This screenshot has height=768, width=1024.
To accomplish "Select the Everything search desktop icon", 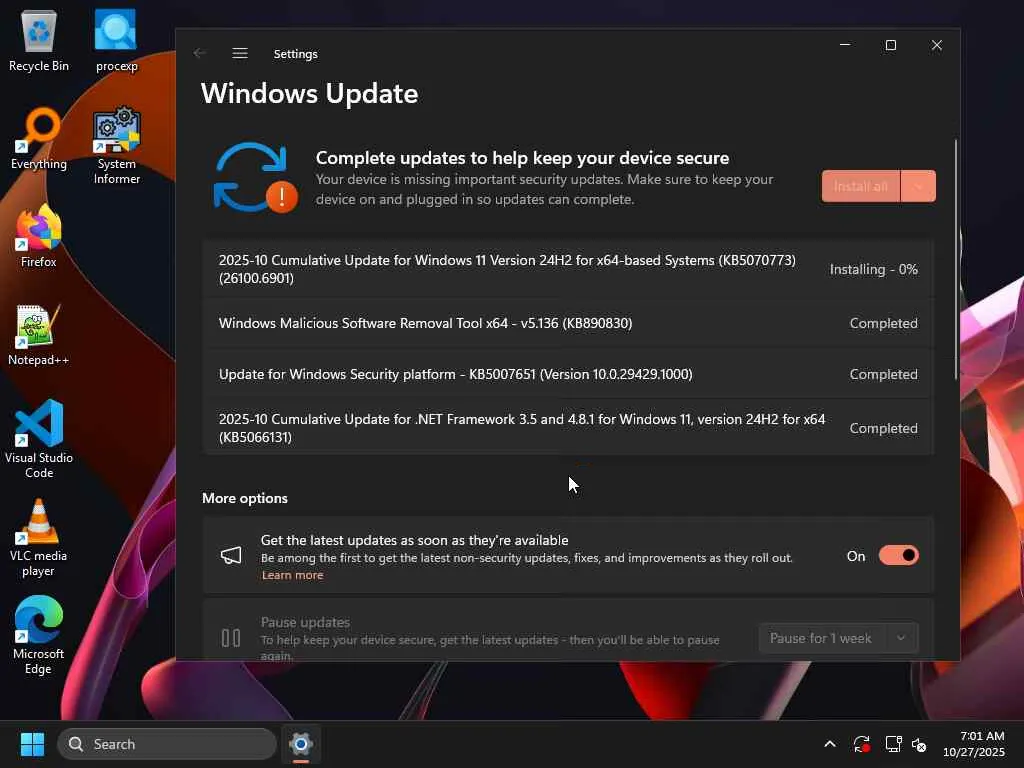I will pyautogui.click(x=39, y=138).
